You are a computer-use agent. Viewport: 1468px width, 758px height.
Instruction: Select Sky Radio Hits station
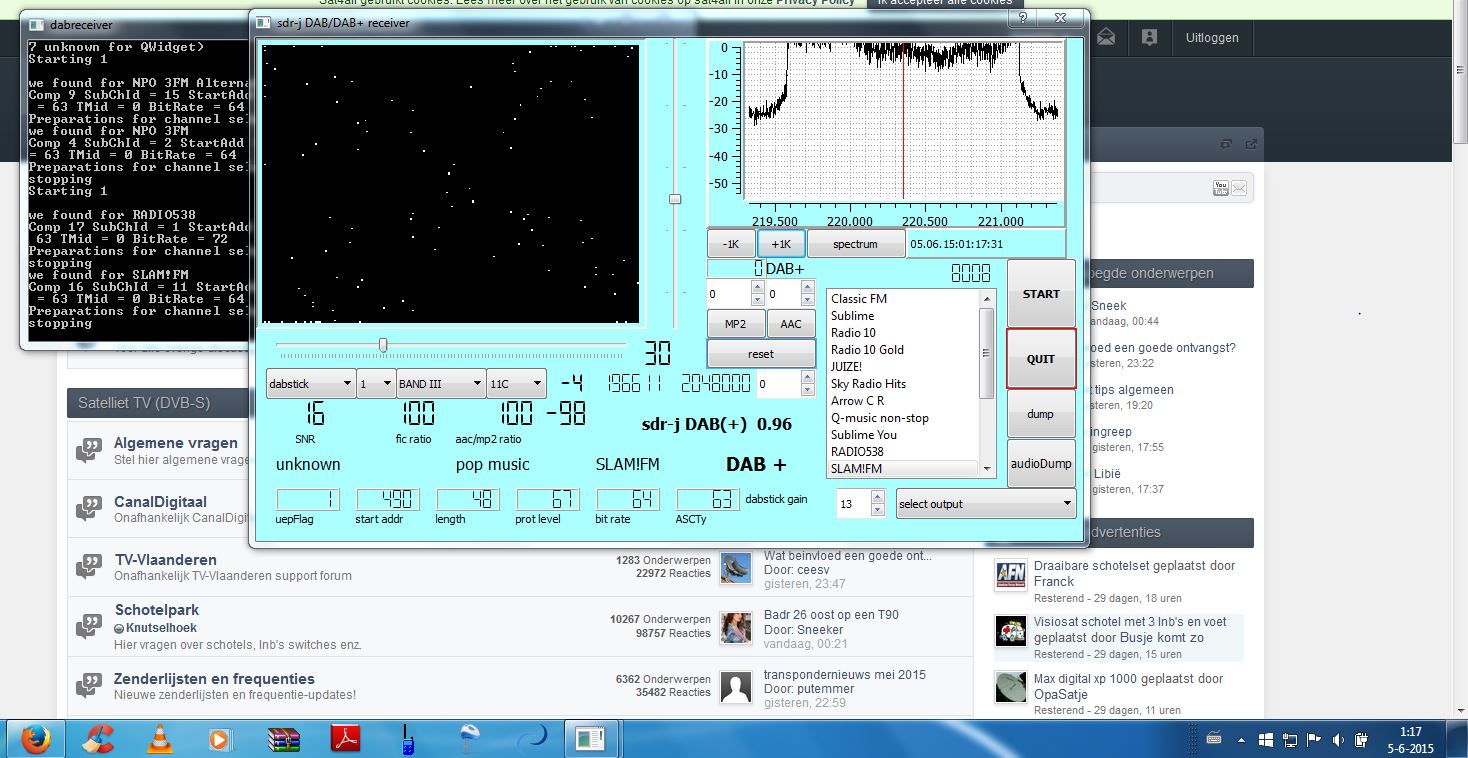click(868, 383)
